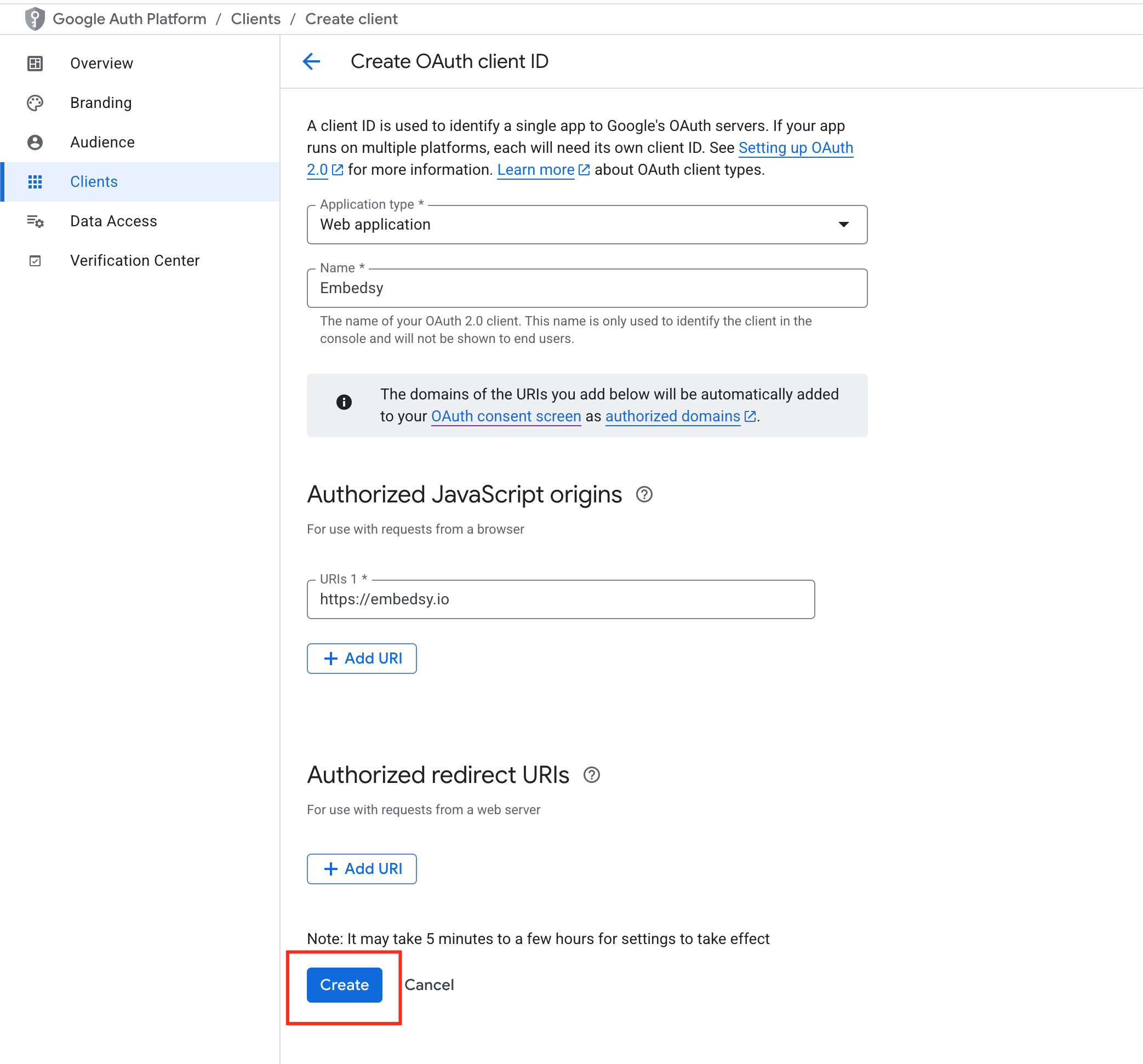Viewport: 1143px width, 1064px height.
Task: Open the OAuth consent screen link
Action: (505, 416)
